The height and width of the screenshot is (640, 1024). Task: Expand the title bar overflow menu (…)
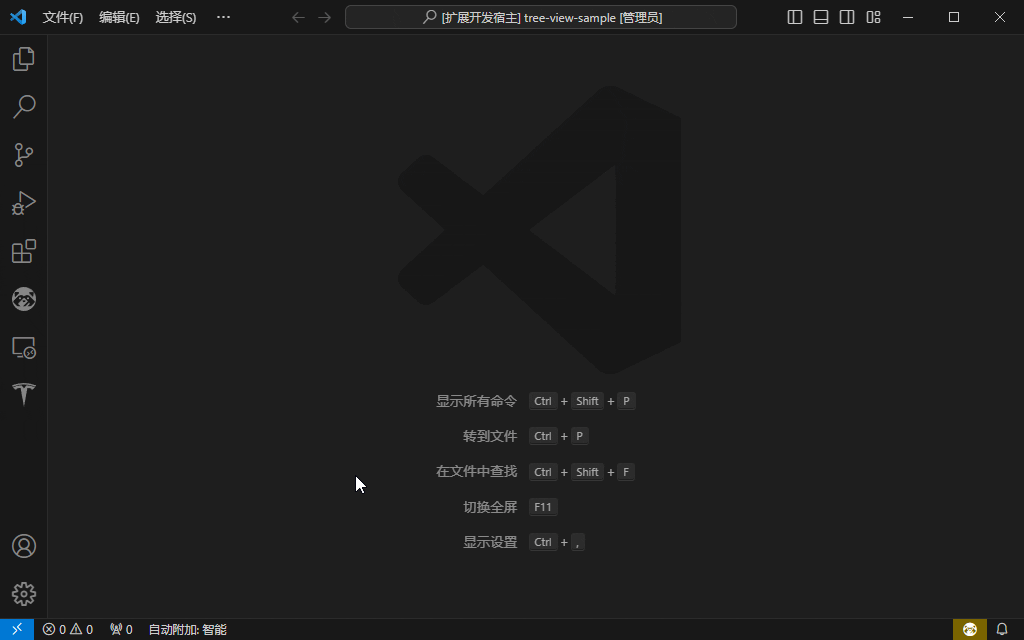(223, 17)
